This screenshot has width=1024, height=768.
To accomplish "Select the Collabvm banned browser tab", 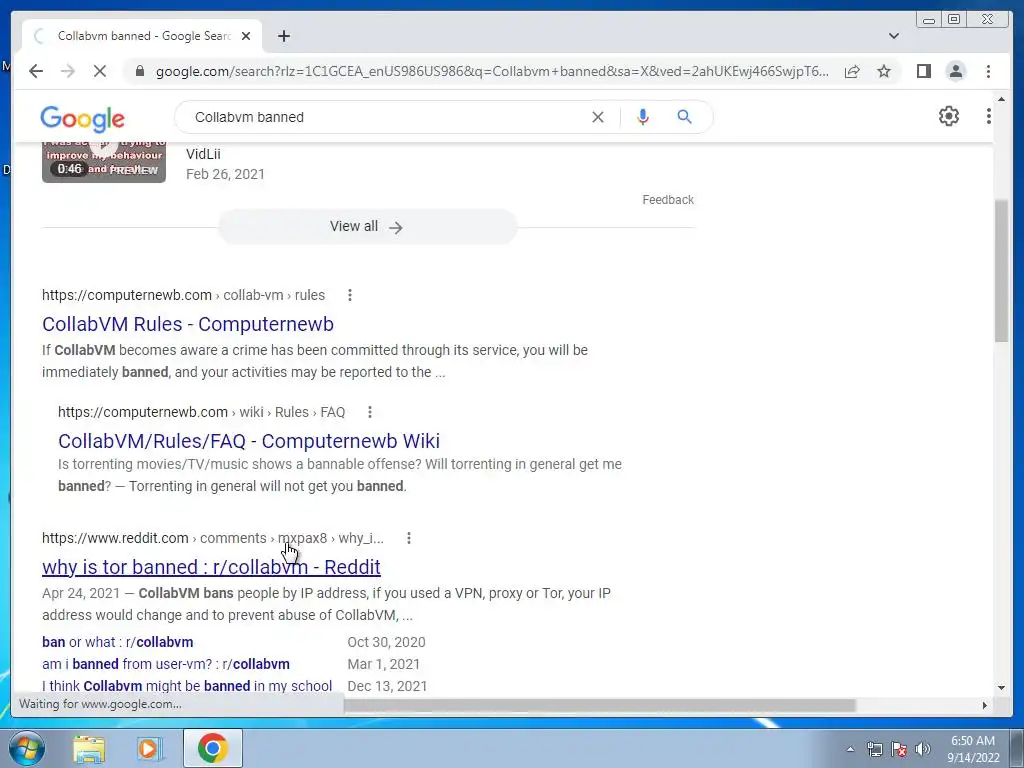I will (x=142, y=36).
